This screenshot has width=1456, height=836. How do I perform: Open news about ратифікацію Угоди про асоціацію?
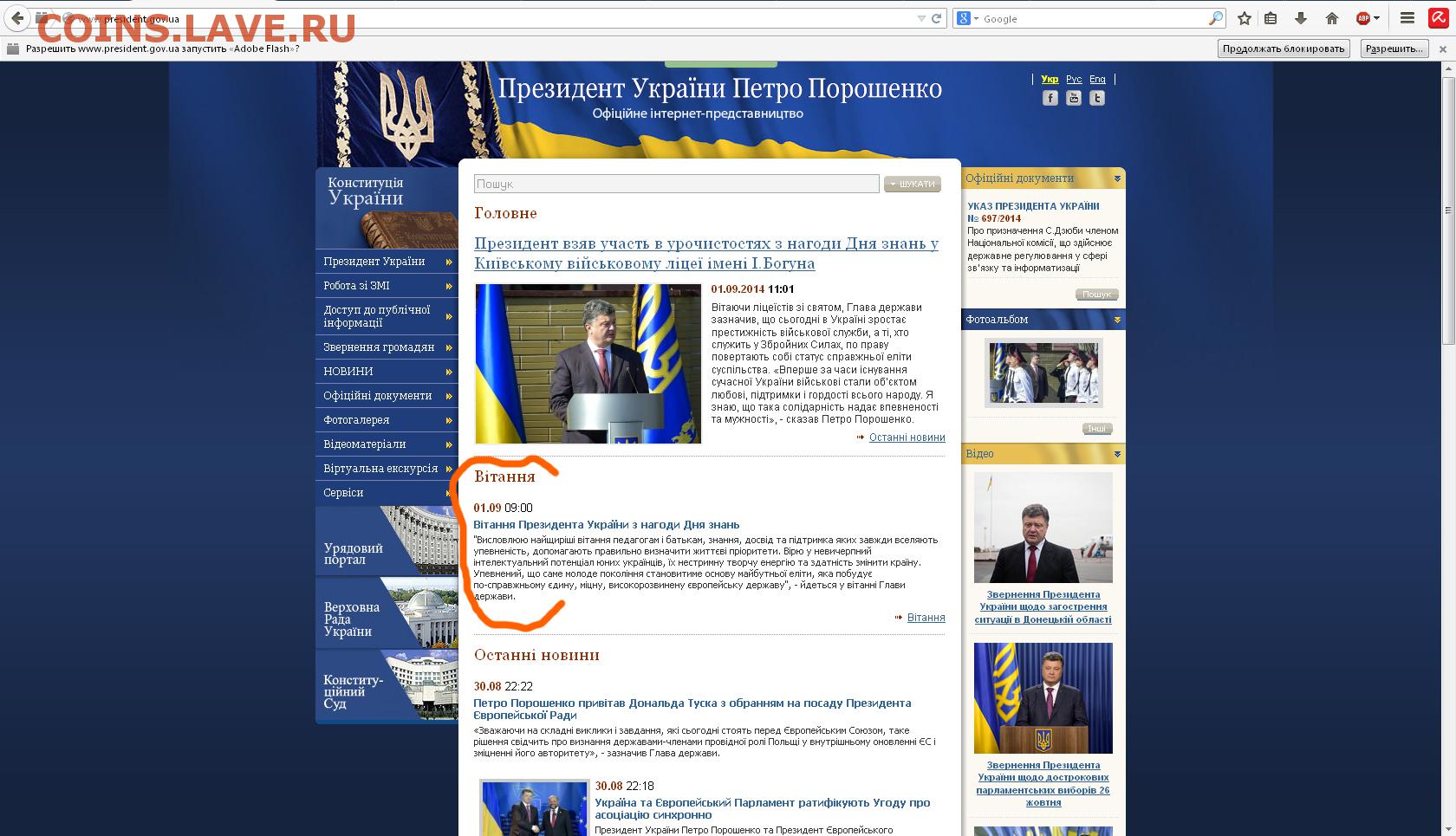click(763, 808)
